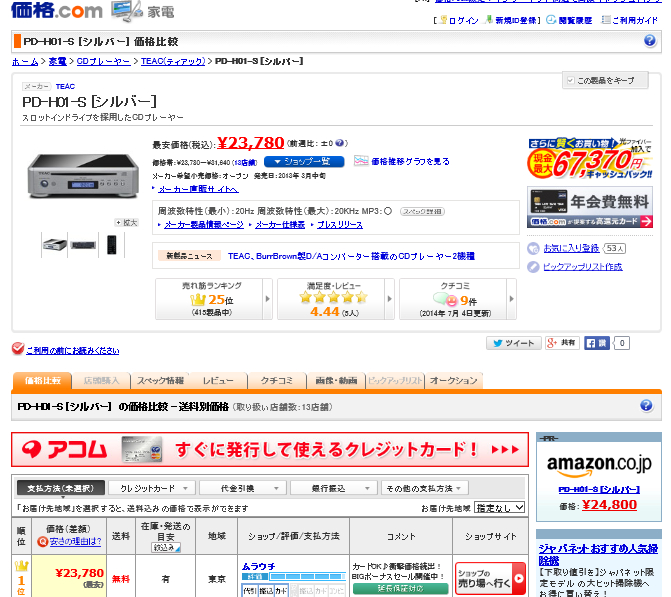Open the TEAC BurrBrown news headline
This screenshot has width=671, height=597.
coord(351,256)
